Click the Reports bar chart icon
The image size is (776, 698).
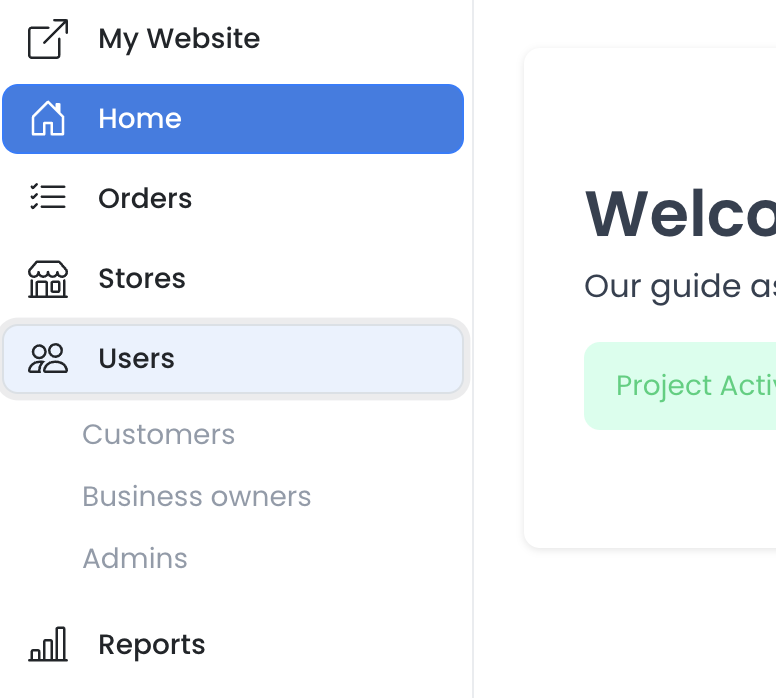pyautogui.click(x=48, y=644)
